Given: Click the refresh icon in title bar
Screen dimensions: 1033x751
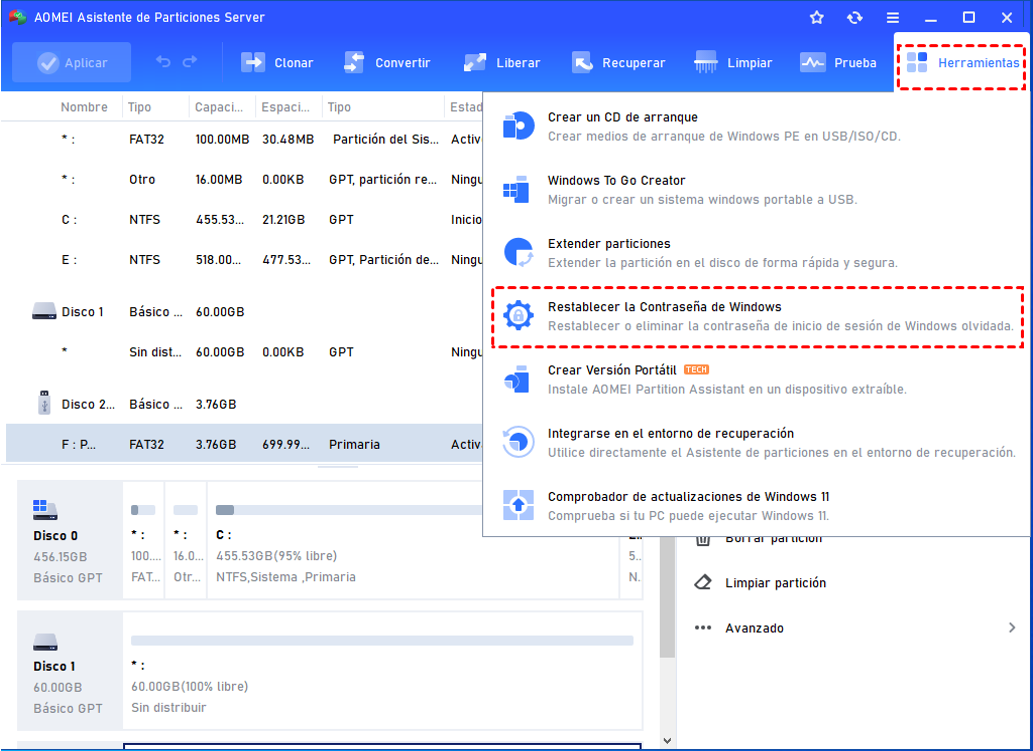Looking at the screenshot, I should [854, 18].
